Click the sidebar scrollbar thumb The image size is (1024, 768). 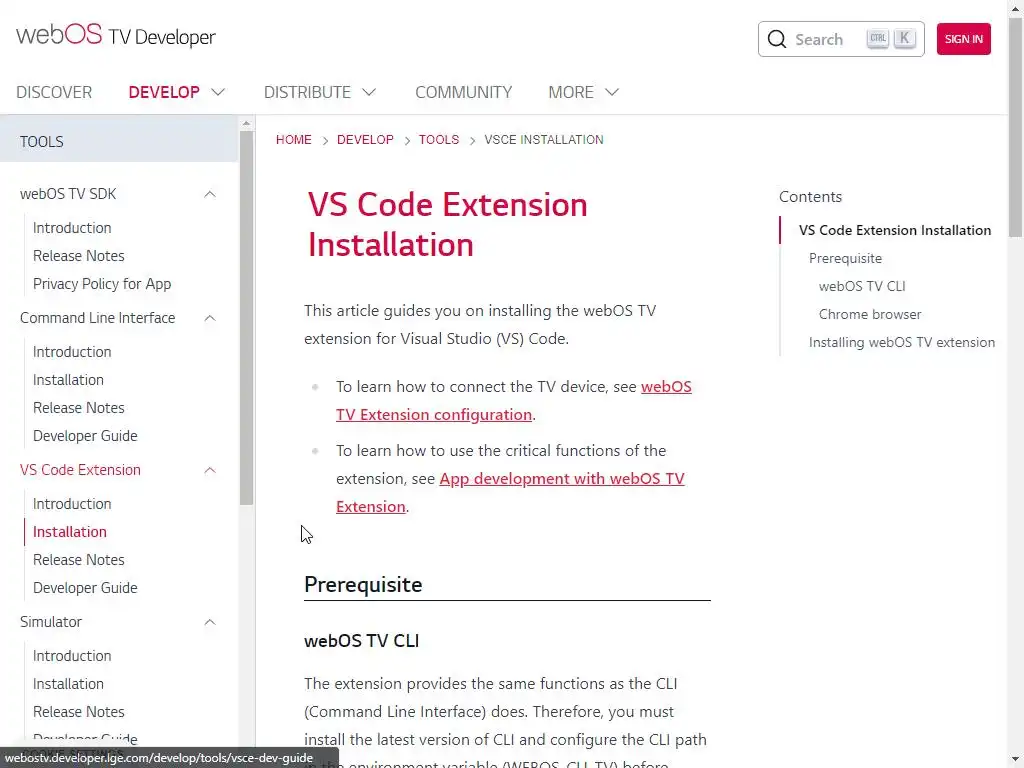[246, 318]
